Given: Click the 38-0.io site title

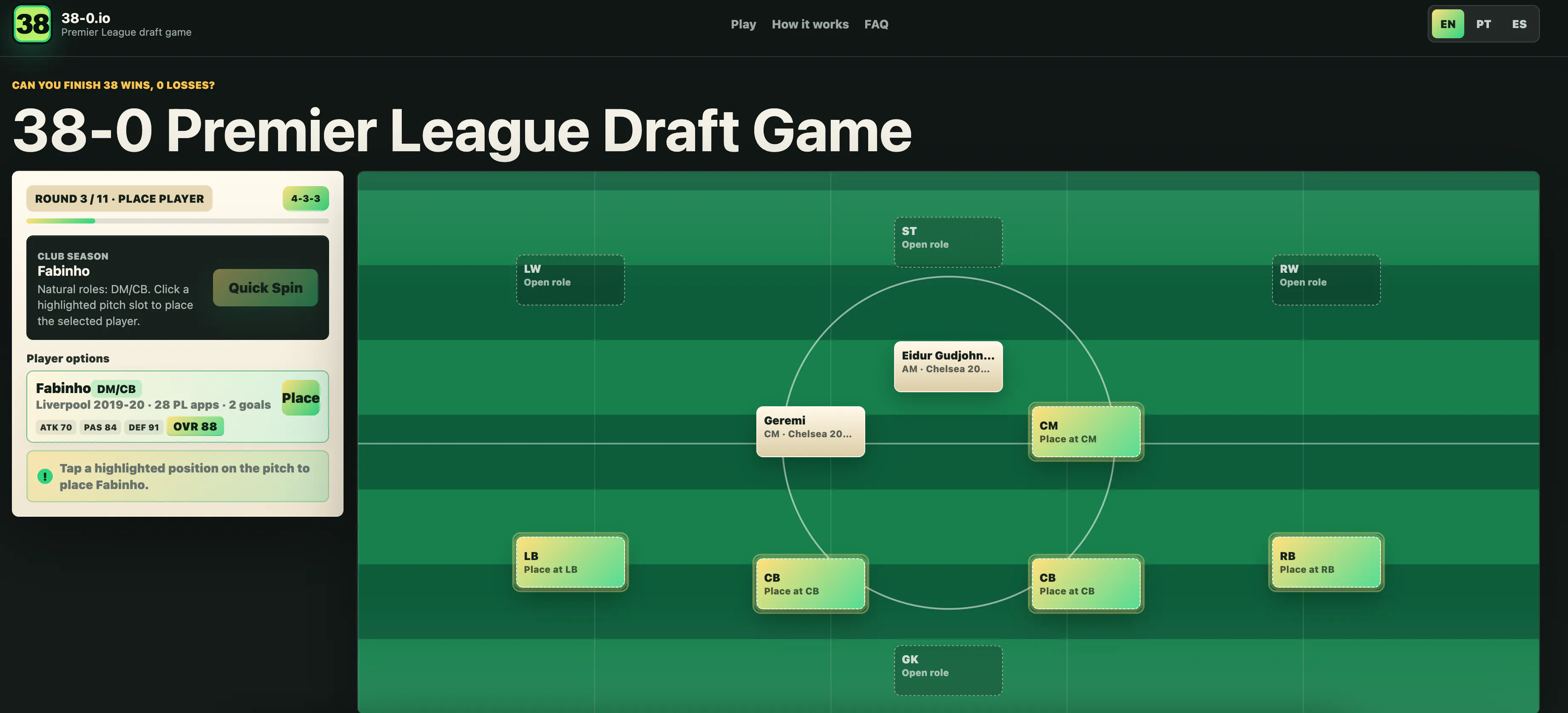Looking at the screenshot, I should coord(86,18).
